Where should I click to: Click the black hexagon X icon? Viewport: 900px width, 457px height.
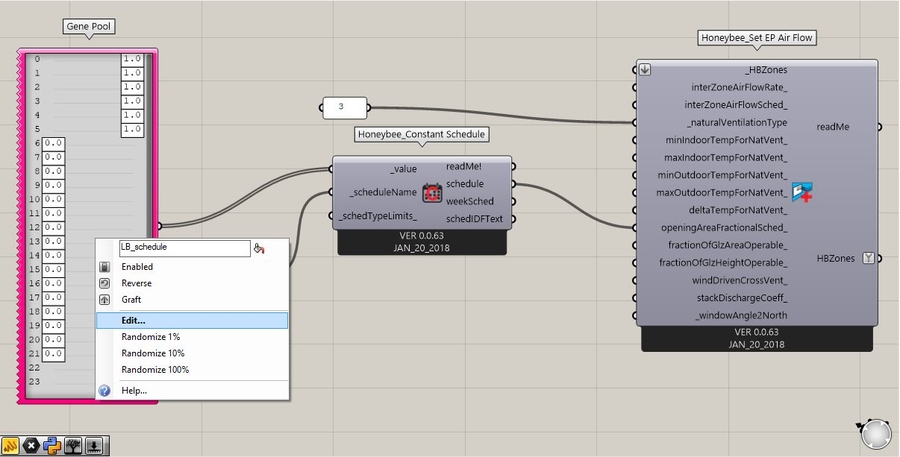31,446
